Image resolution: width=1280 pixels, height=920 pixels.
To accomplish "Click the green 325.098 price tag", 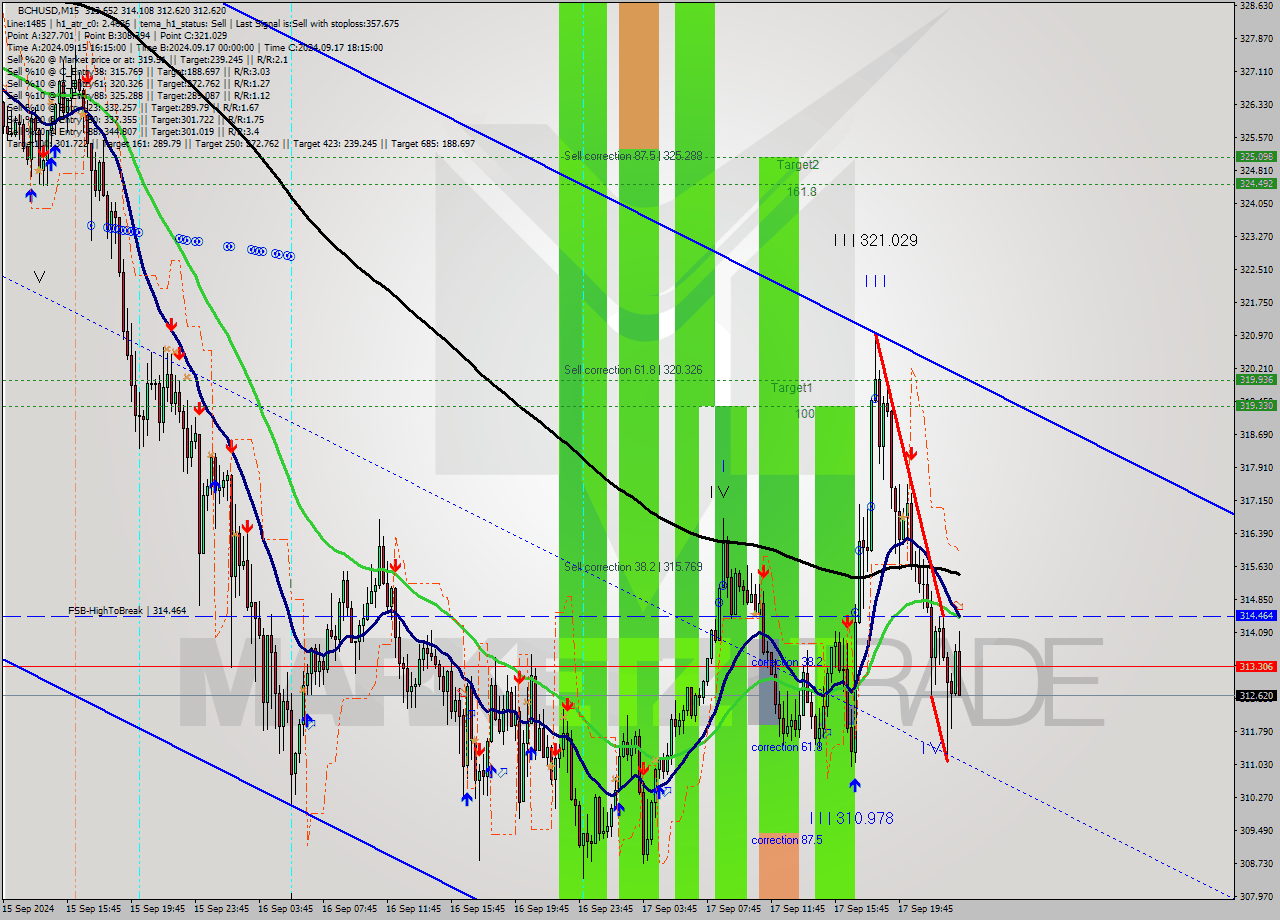I will click(x=1256, y=157).
